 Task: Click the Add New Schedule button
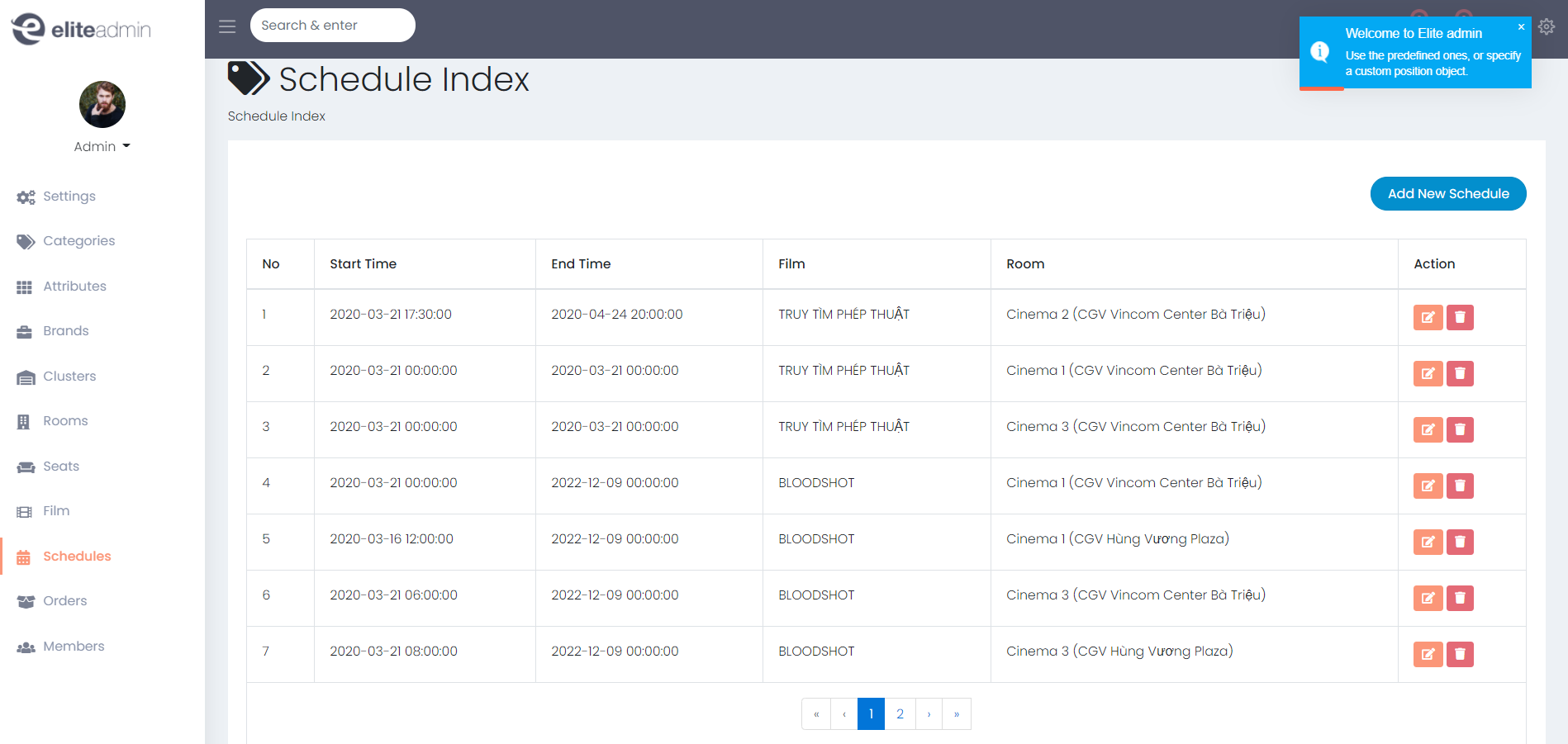1447,194
